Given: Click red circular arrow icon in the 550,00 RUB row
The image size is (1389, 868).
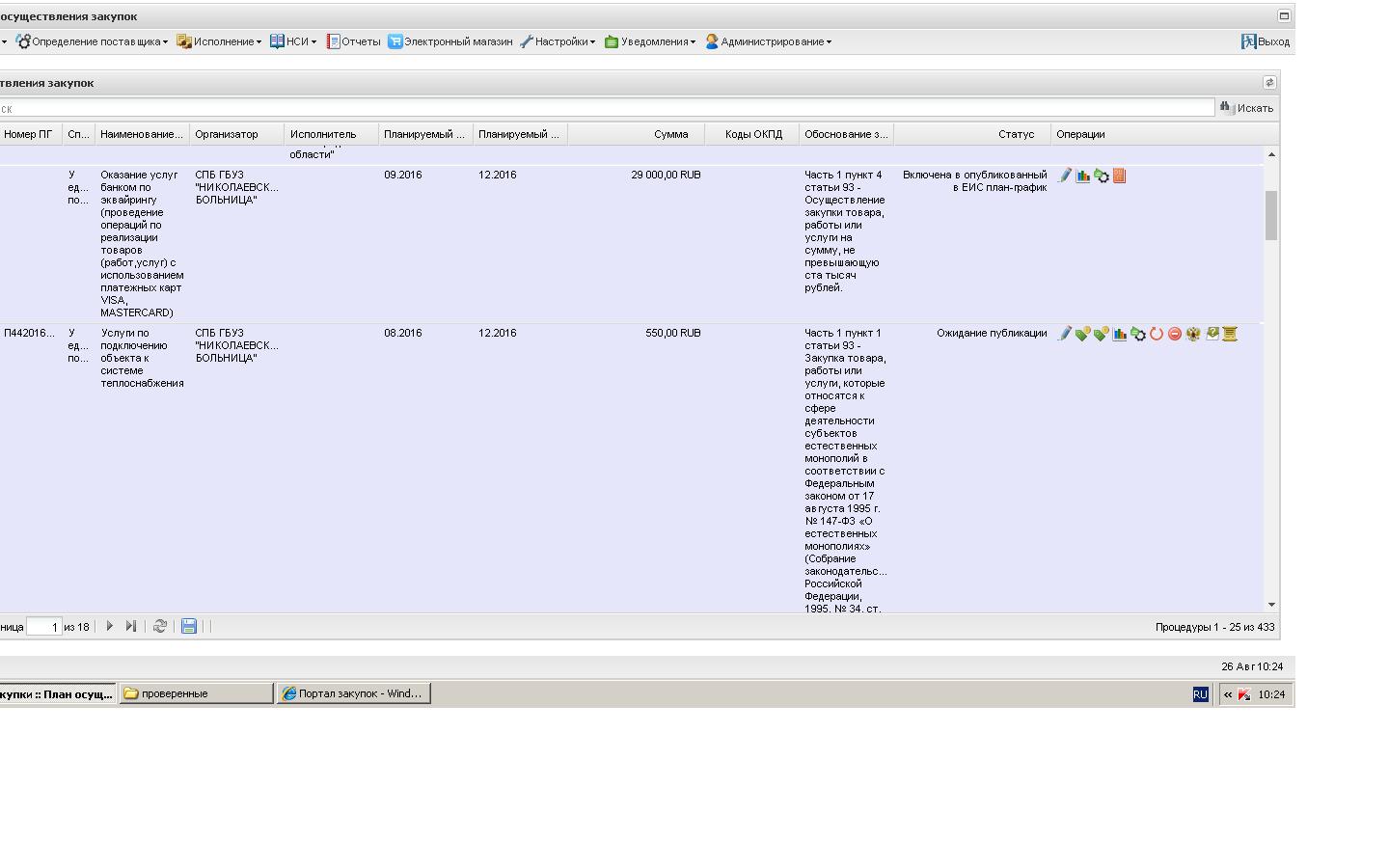Looking at the screenshot, I should (1157, 334).
